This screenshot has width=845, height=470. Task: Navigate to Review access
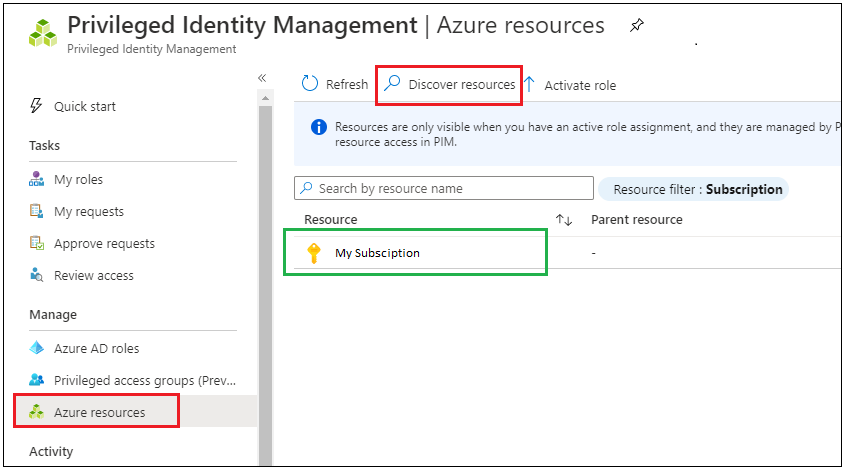[x=94, y=275]
